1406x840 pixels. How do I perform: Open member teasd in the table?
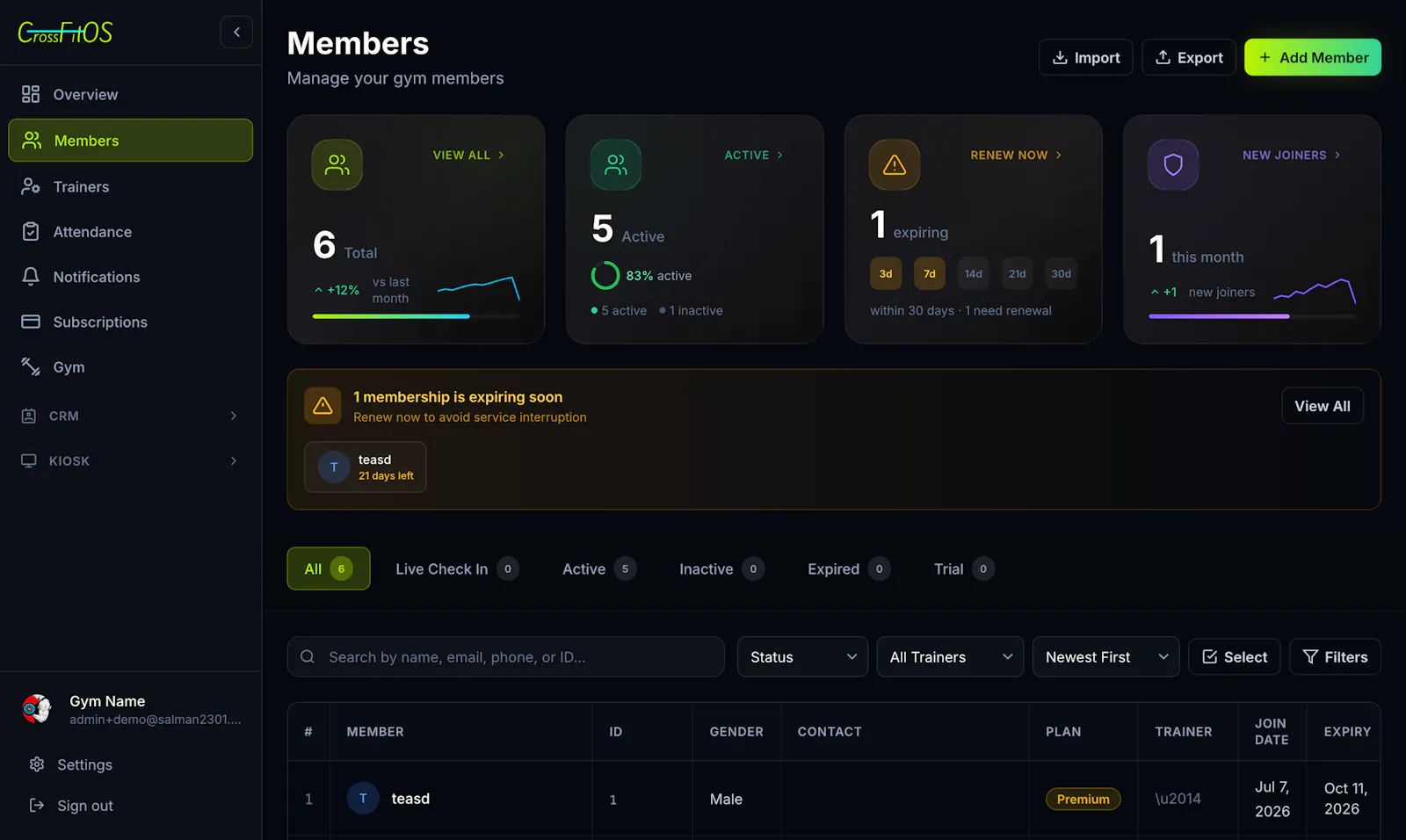pyautogui.click(x=410, y=798)
